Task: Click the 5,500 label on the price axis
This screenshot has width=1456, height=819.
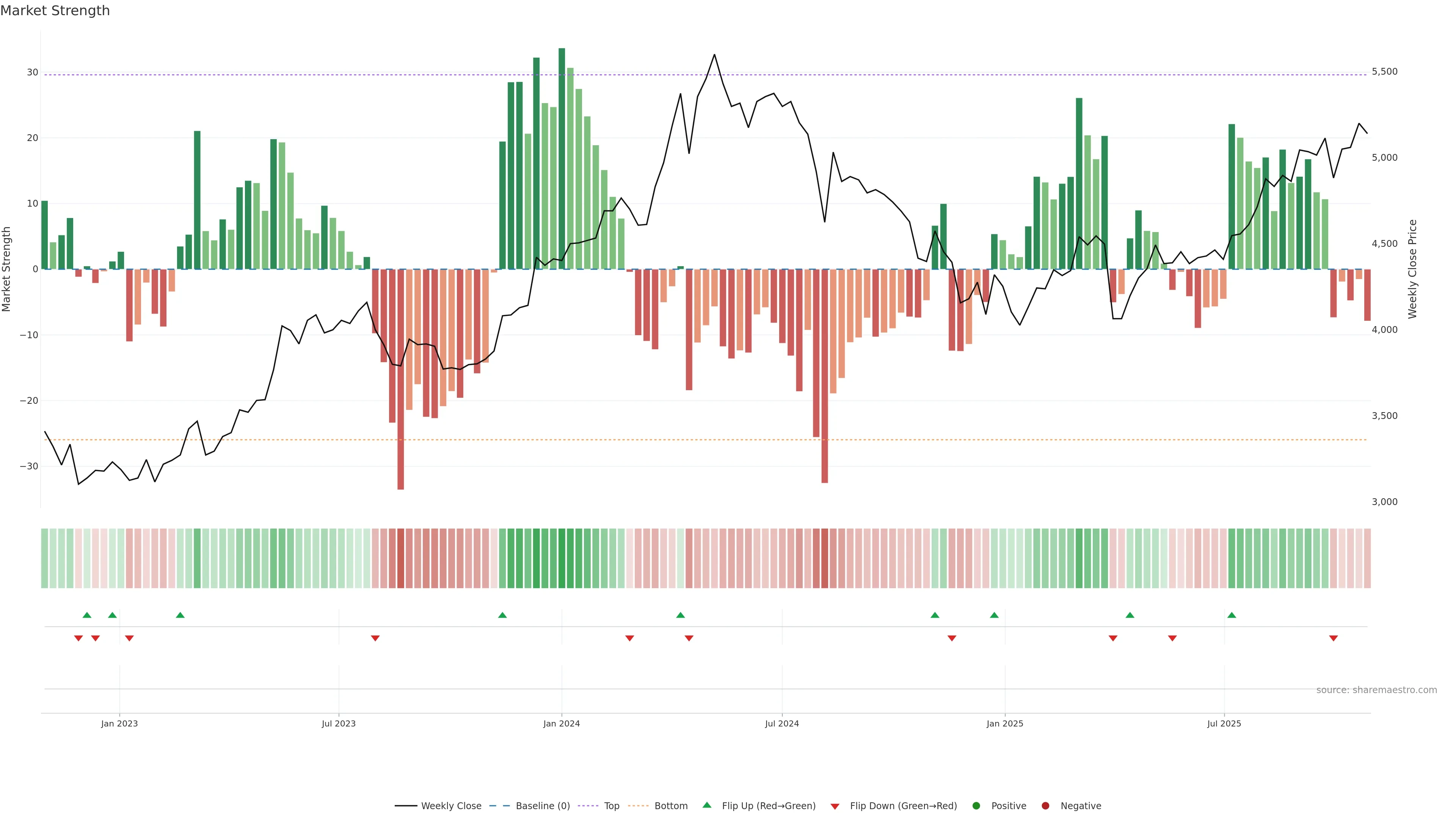Action: click(1384, 71)
